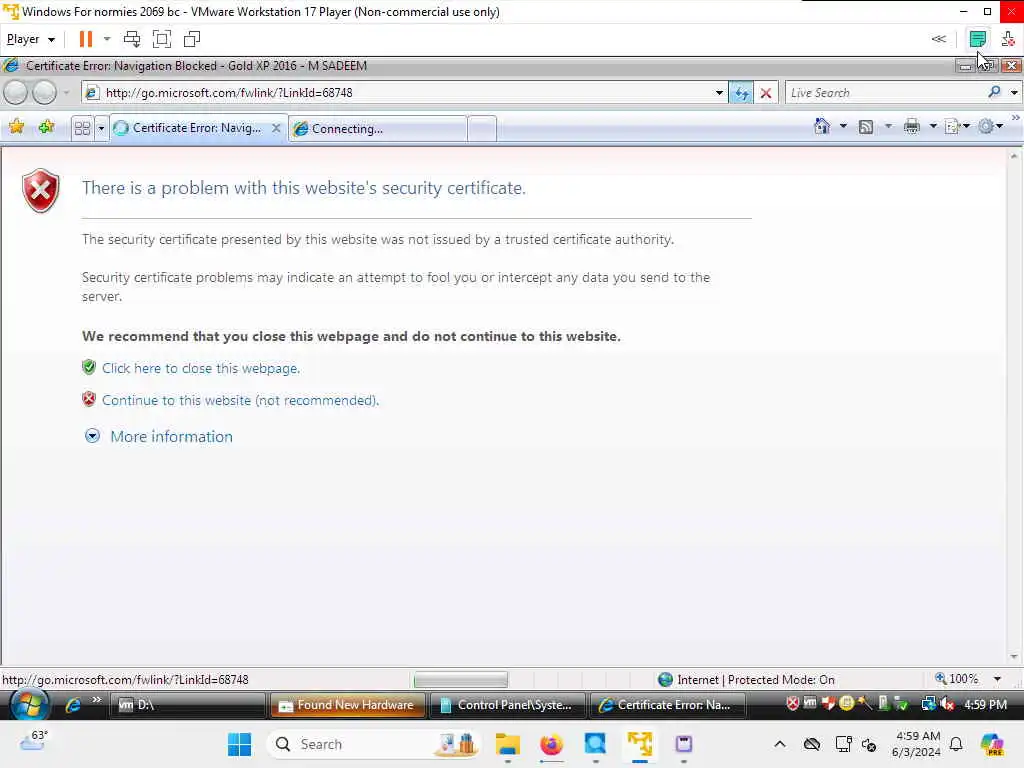Screen dimensions: 1024x768
Task: Click muted volume tray icon in guest
Action: pos(948,704)
